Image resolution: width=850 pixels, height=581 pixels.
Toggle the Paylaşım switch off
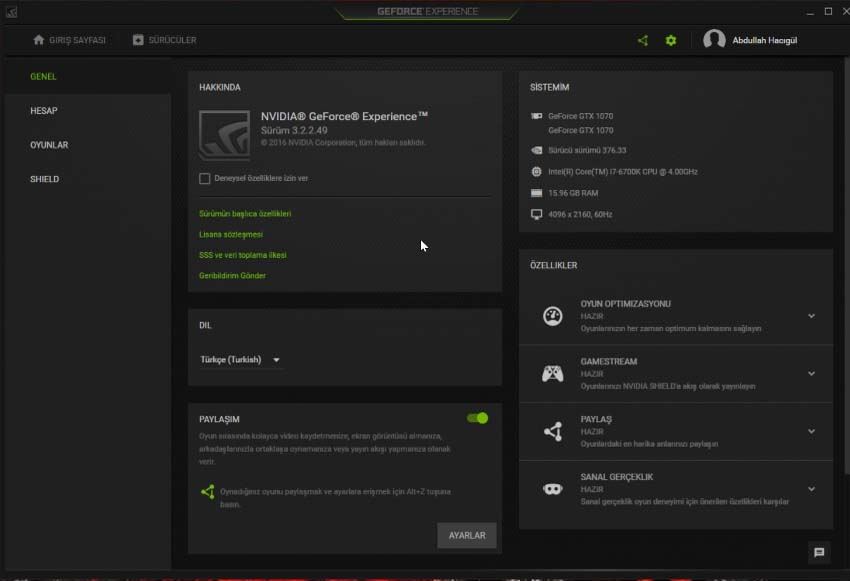tap(477, 418)
